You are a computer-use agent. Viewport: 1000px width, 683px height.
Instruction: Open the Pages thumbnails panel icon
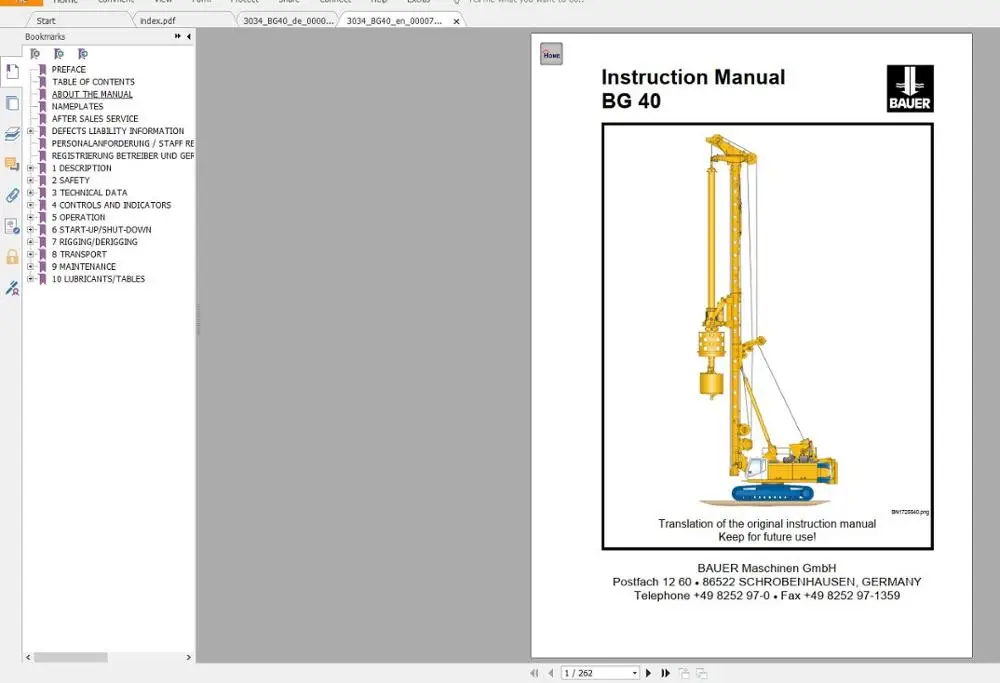point(12,103)
